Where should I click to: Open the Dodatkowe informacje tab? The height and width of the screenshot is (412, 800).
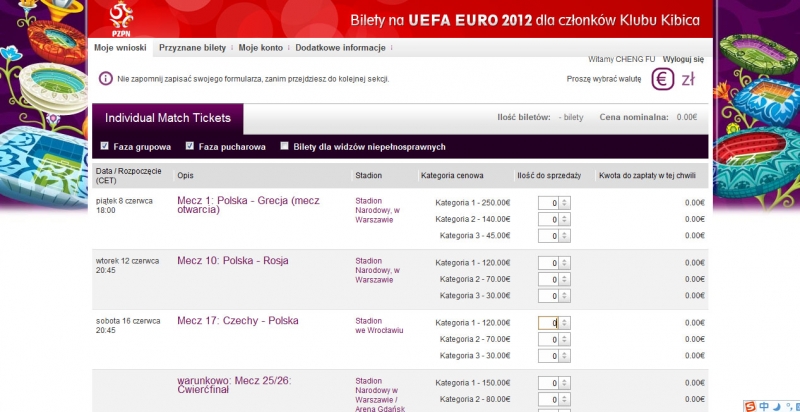[340, 48]
